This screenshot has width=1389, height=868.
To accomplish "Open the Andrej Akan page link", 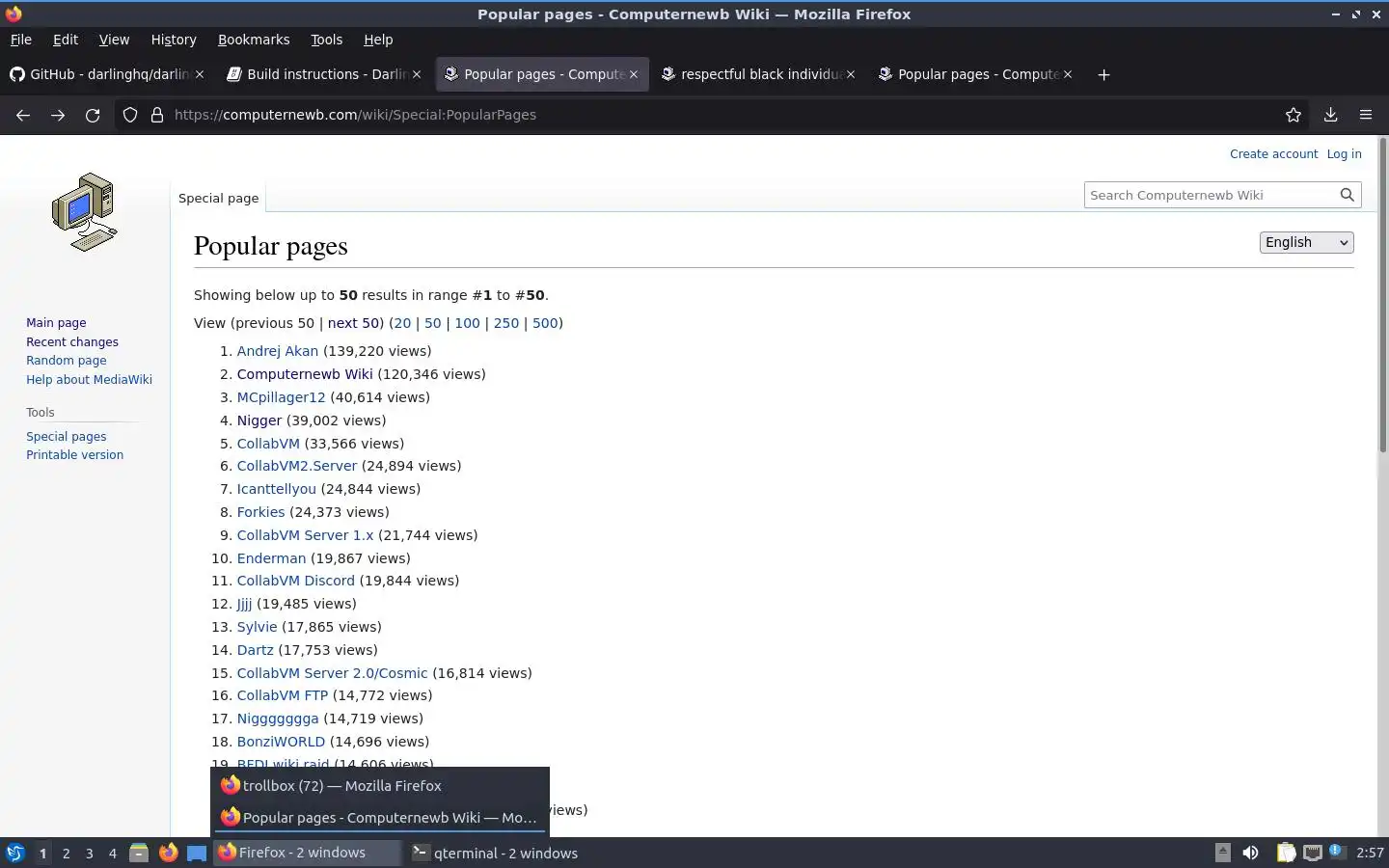I will coord(278,351).
